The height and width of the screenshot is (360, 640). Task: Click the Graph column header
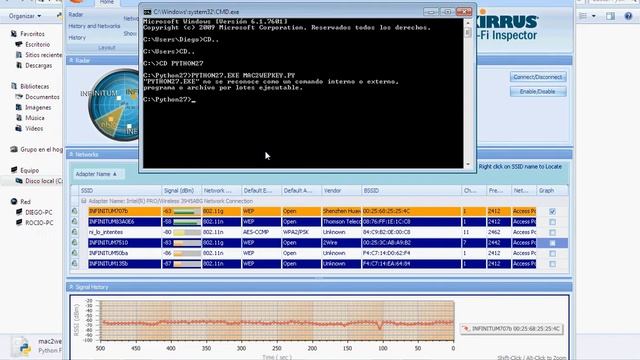pos(552,191)
